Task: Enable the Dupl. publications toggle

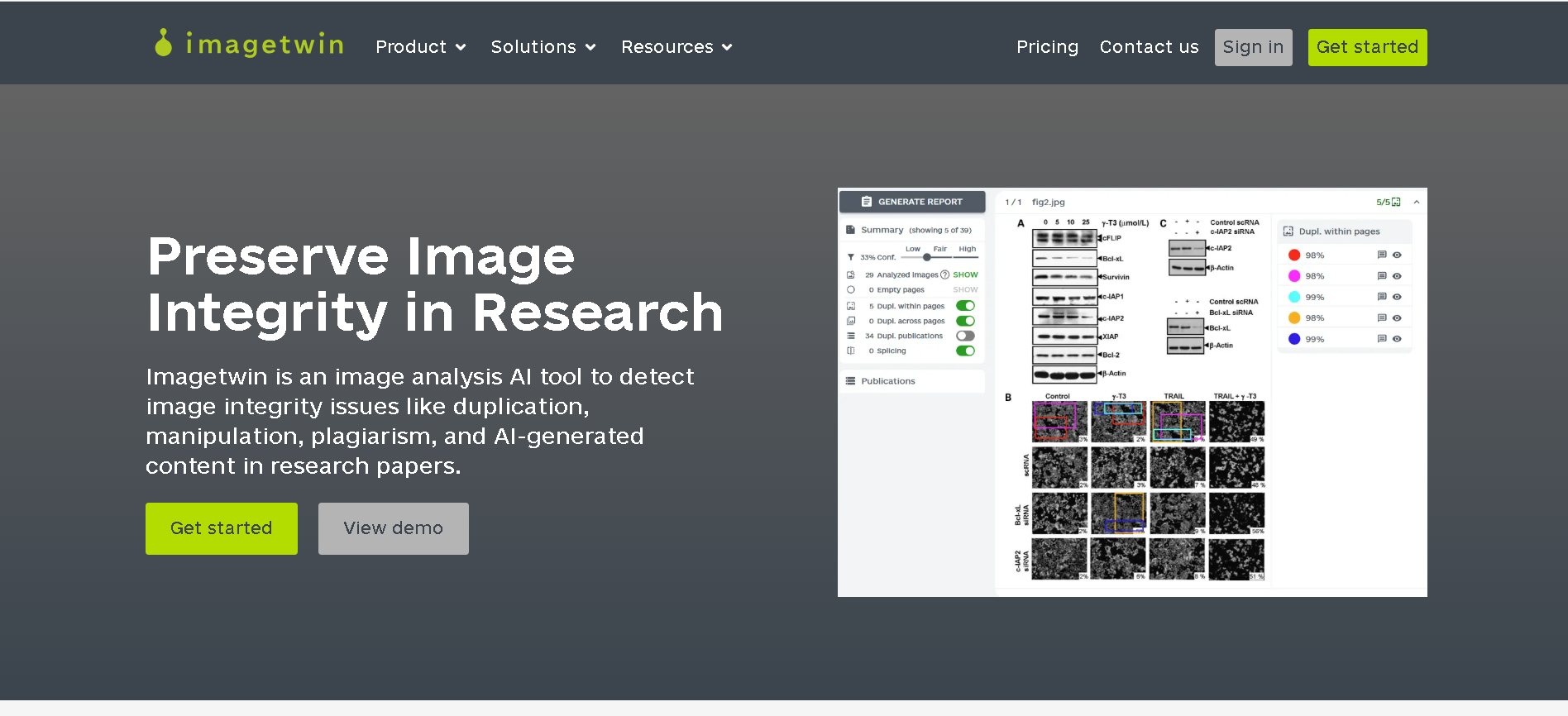Action: point(965,336)
